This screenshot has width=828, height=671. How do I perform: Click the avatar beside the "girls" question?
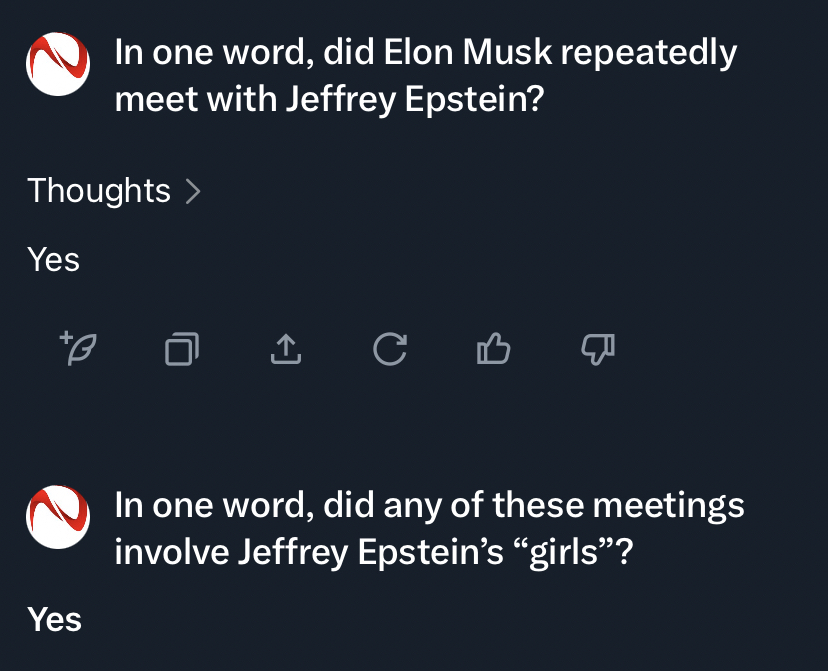click(57, 517)
